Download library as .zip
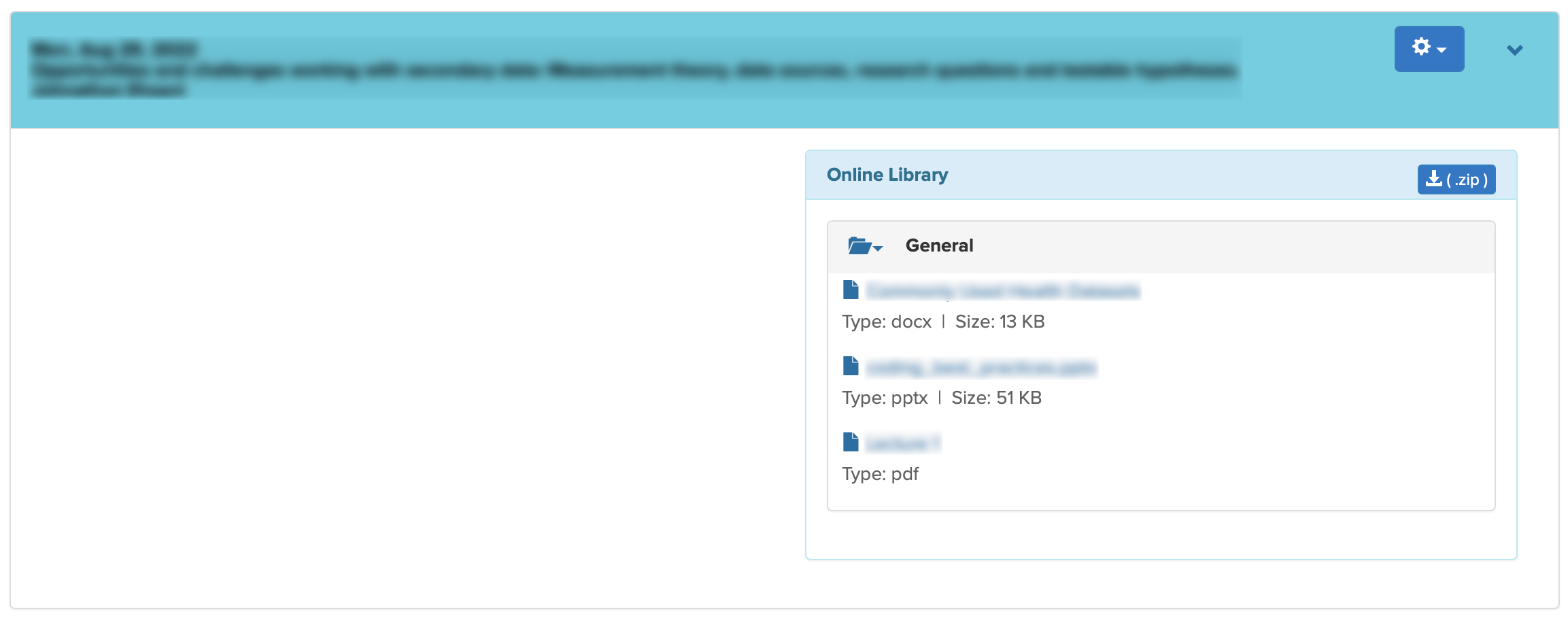1568x620 pixels. point(1456,179)
